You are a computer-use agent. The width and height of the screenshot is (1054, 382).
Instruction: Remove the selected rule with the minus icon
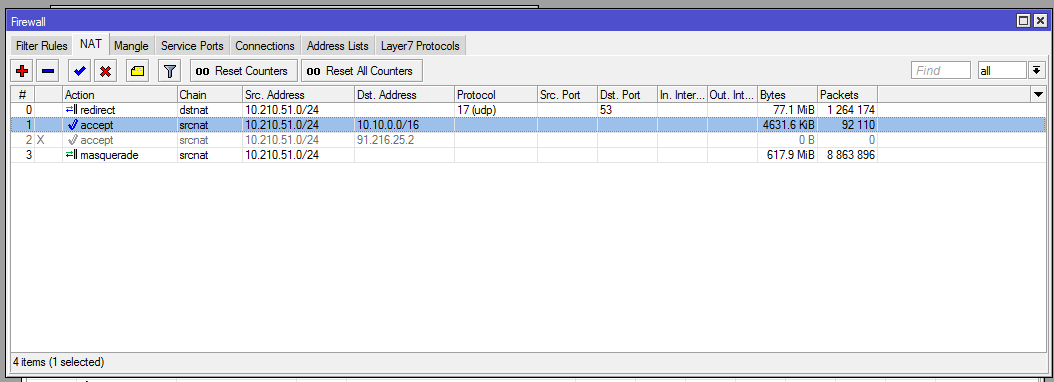pyautogui.click(x=48, y=71)
